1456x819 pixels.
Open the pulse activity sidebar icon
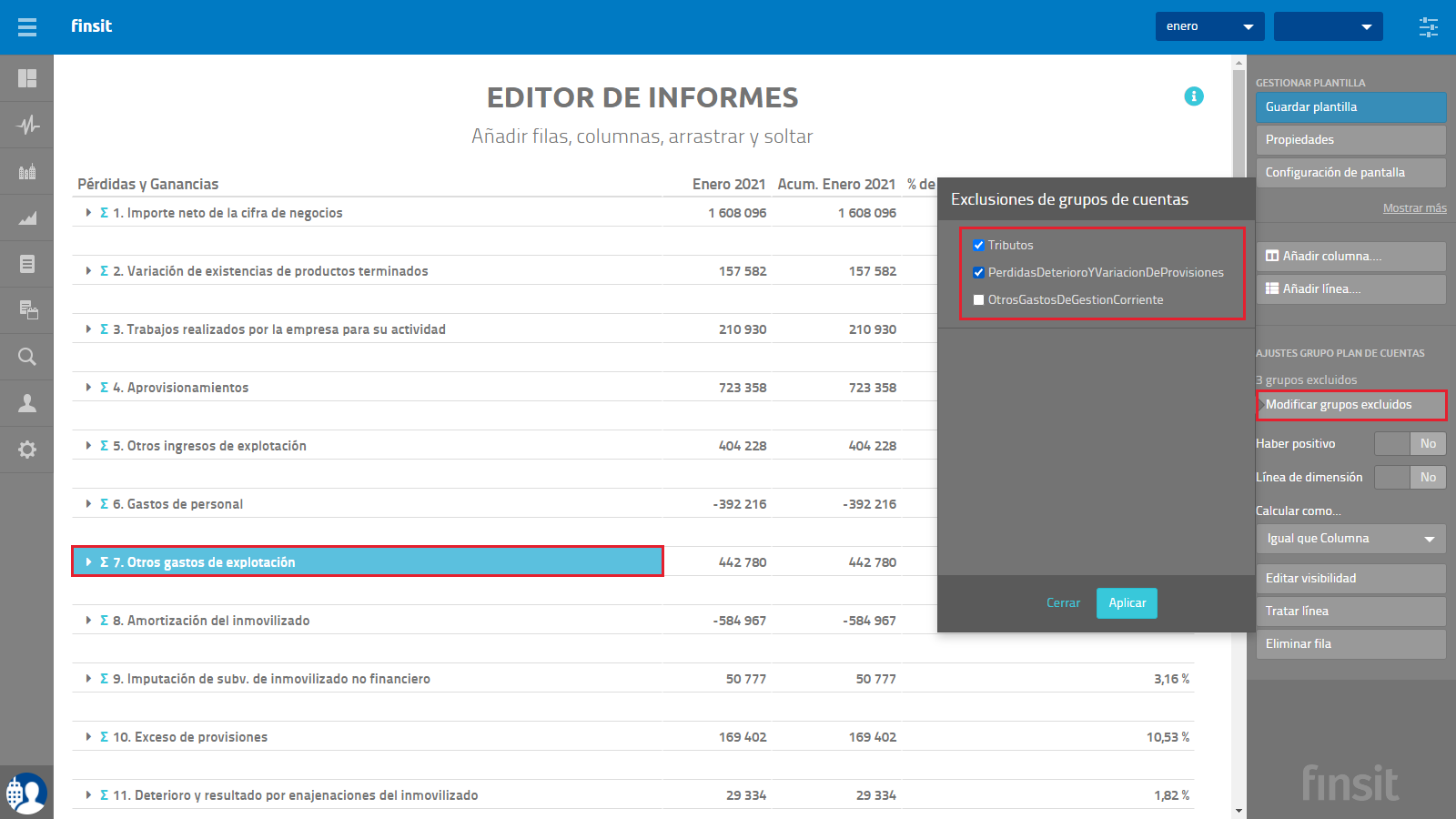pos(27,125)
